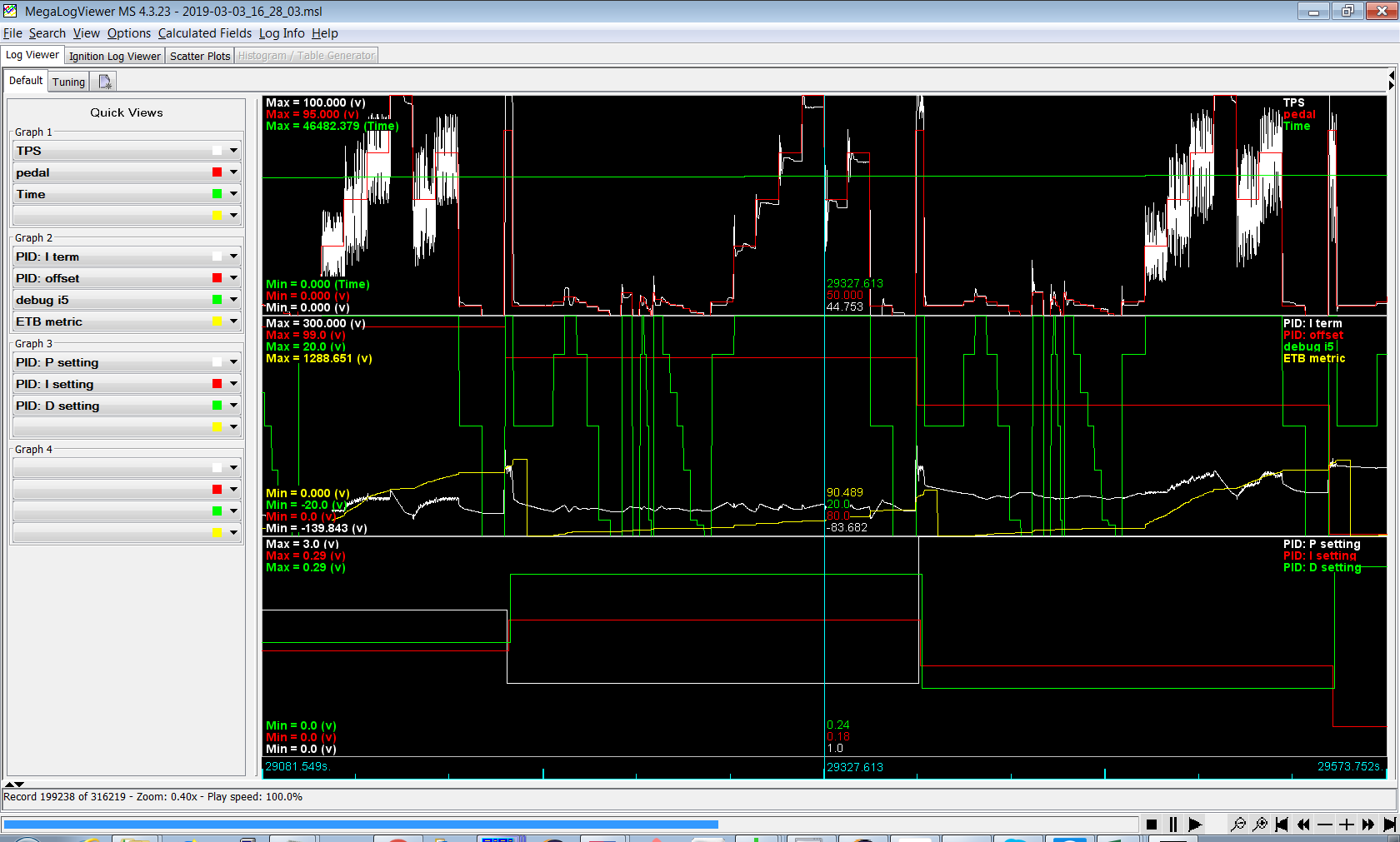Click the minus step-back icon
Screen dimensions: 1400x842
coord(1325,825)
